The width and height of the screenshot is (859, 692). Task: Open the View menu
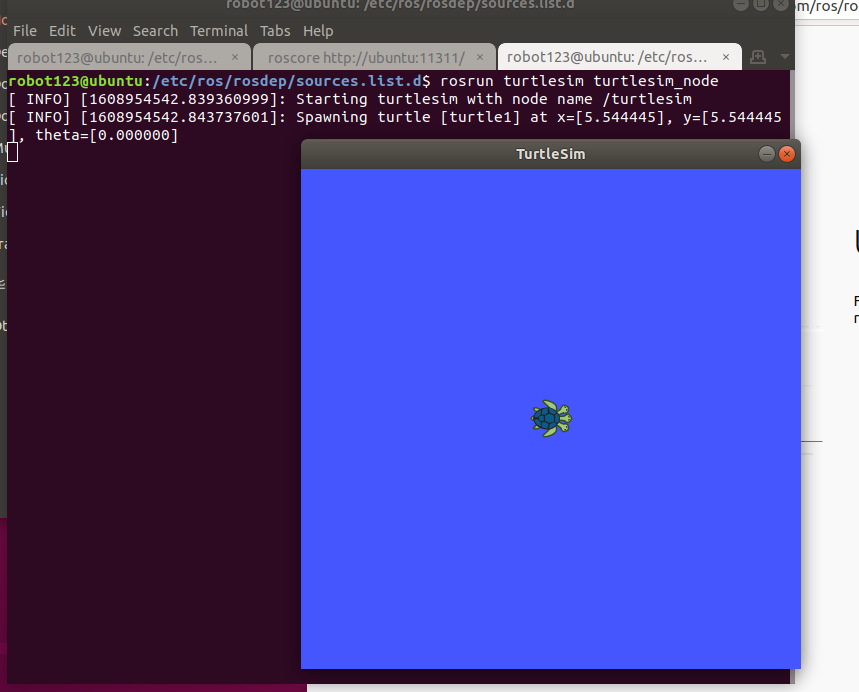[x=104, y=31]
